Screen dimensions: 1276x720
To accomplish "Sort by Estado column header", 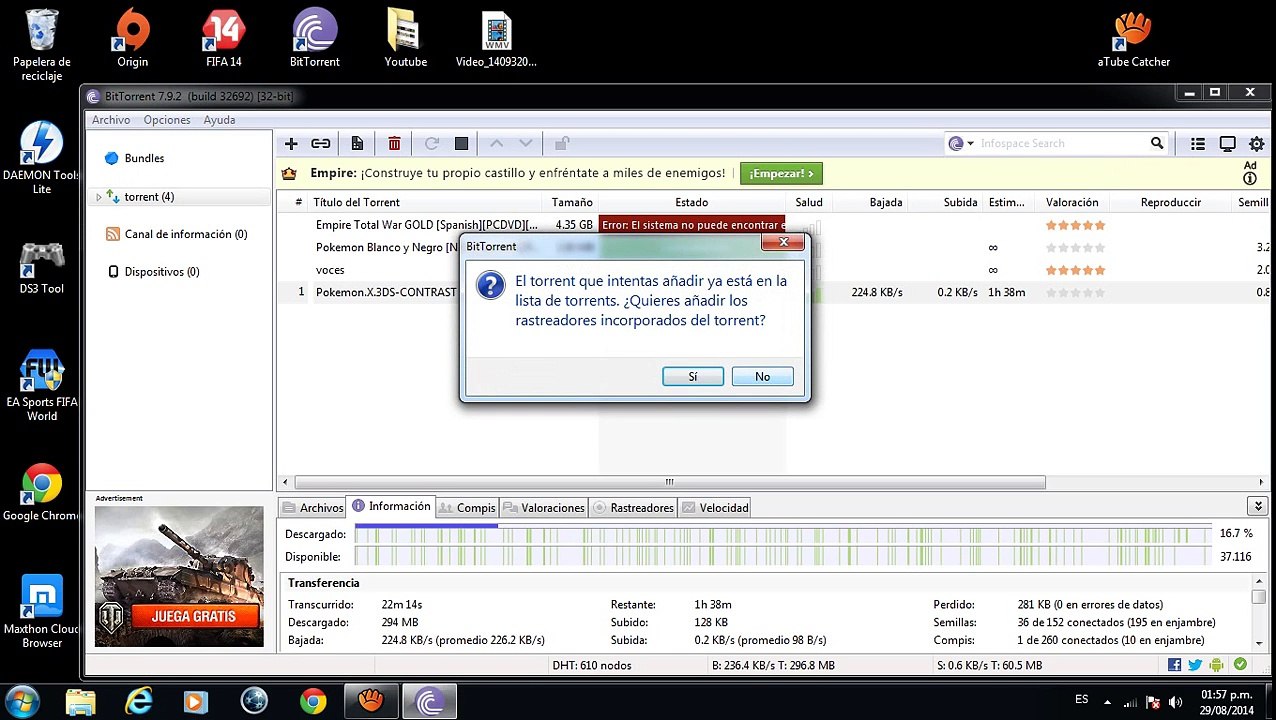I will point(691,202).
